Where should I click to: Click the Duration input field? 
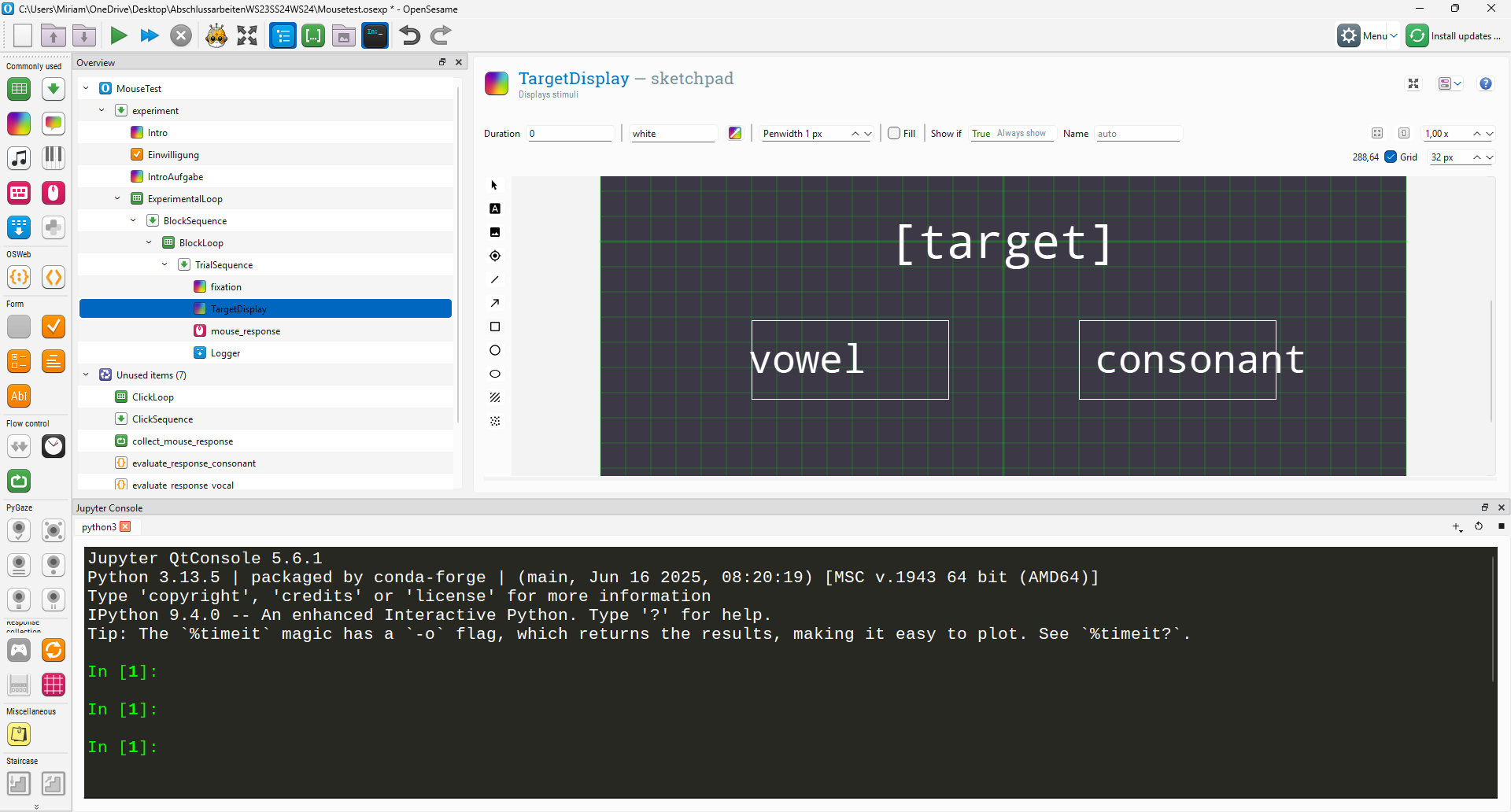570,134
